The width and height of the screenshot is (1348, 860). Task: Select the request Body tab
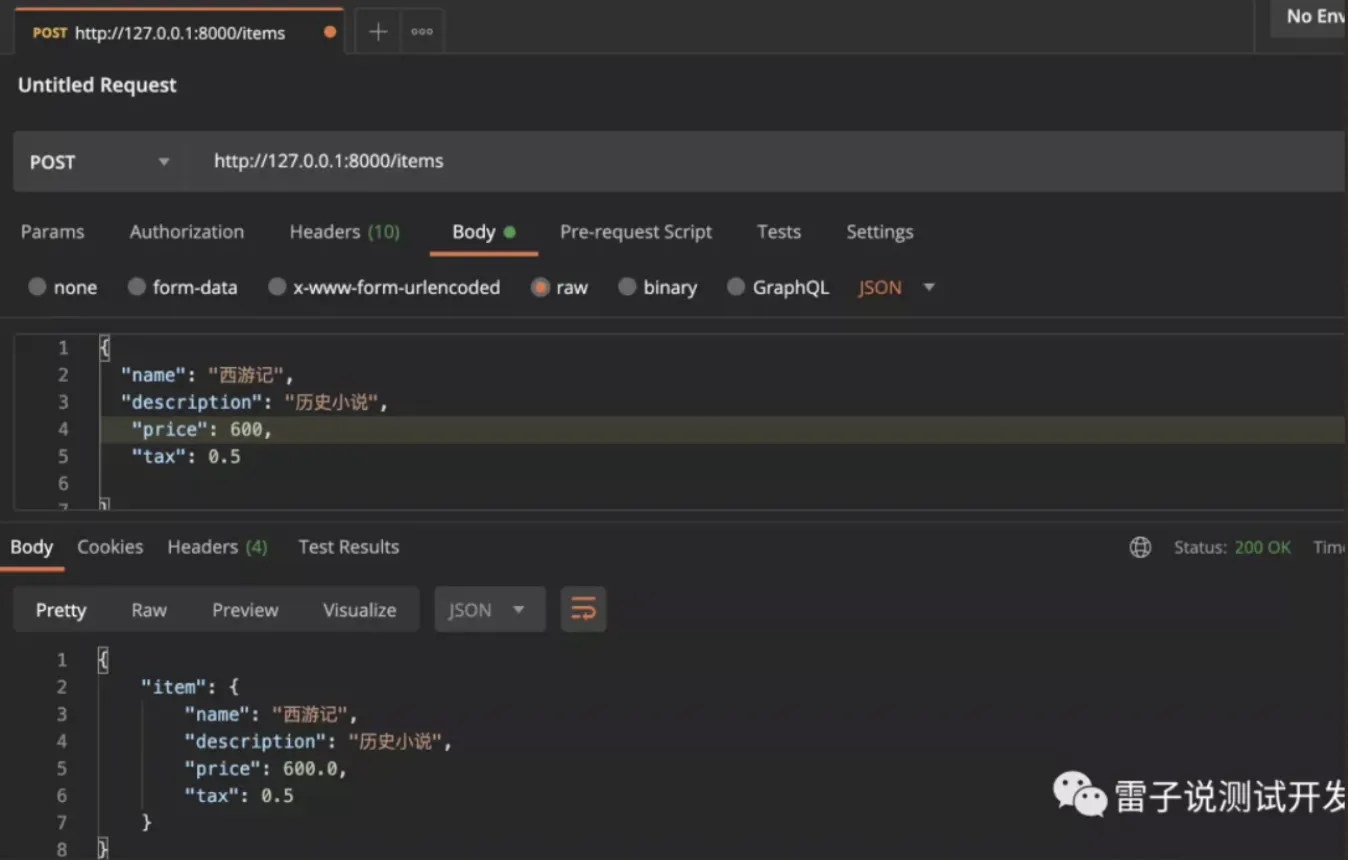(x=484, y=232)
